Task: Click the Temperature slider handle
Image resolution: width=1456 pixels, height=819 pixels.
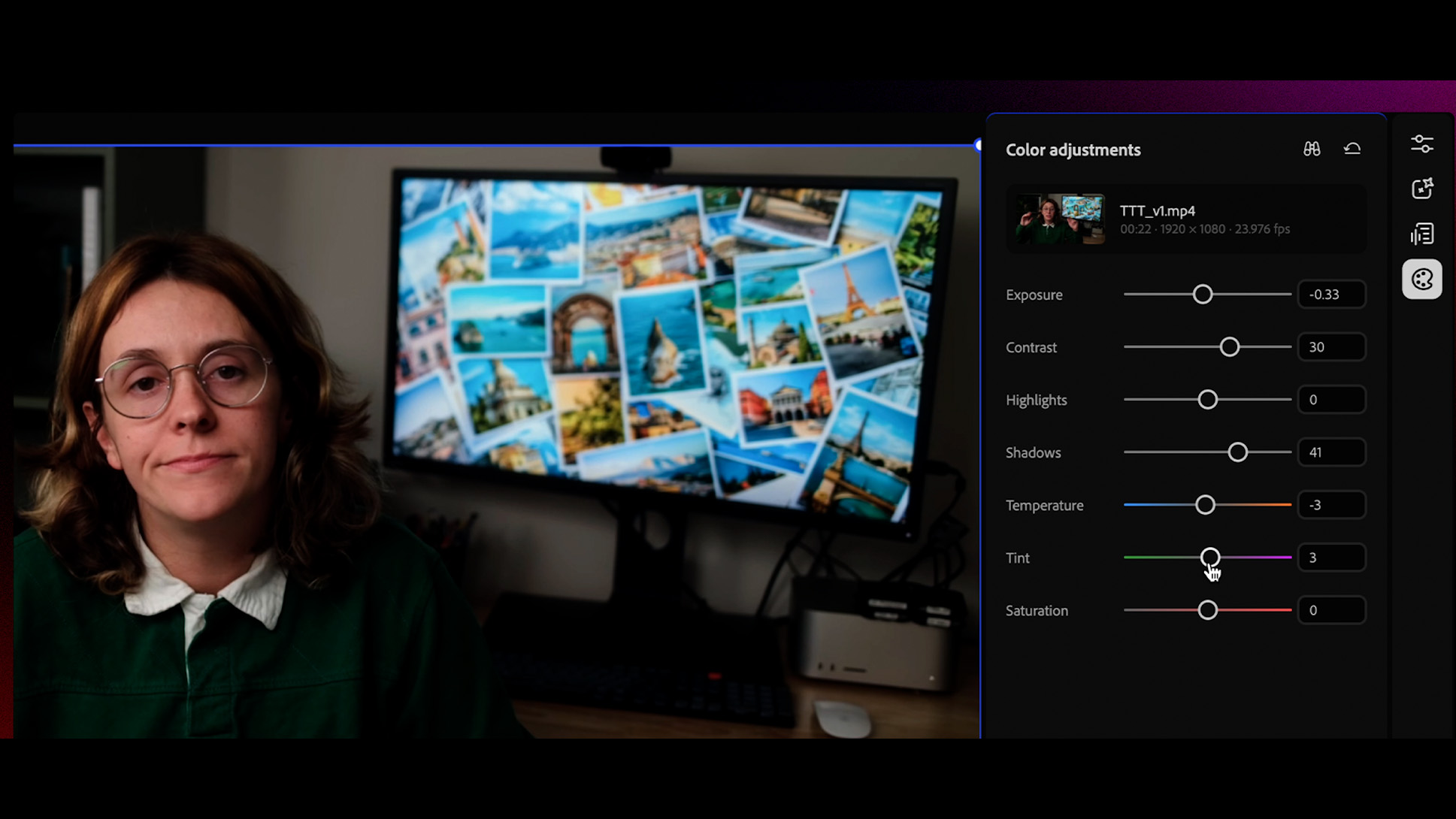Action: pyautogui.click(x=1205, y=504)
